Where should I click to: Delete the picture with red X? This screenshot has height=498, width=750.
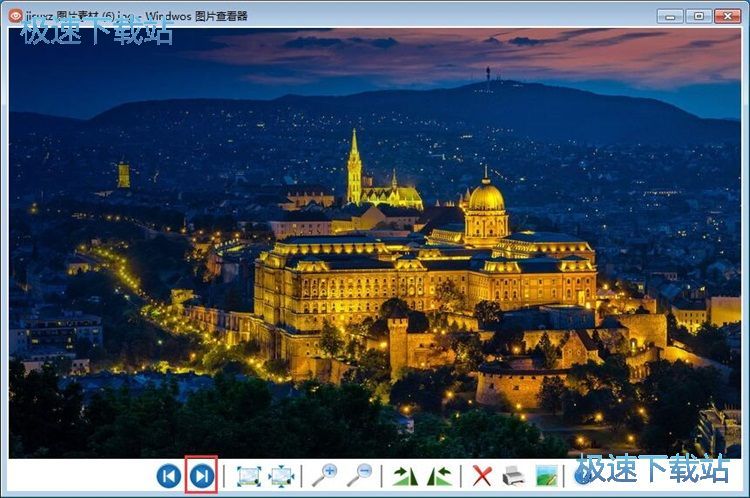[x=482, y=476]
